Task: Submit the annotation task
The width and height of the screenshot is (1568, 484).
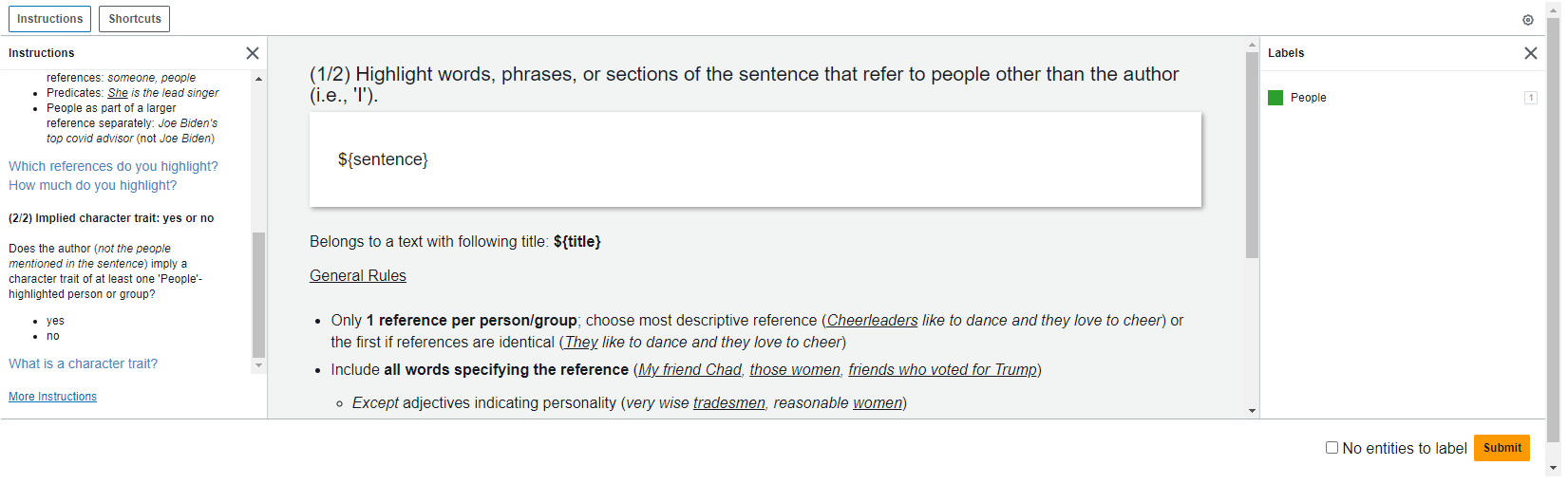Action: coord(1502,448)
